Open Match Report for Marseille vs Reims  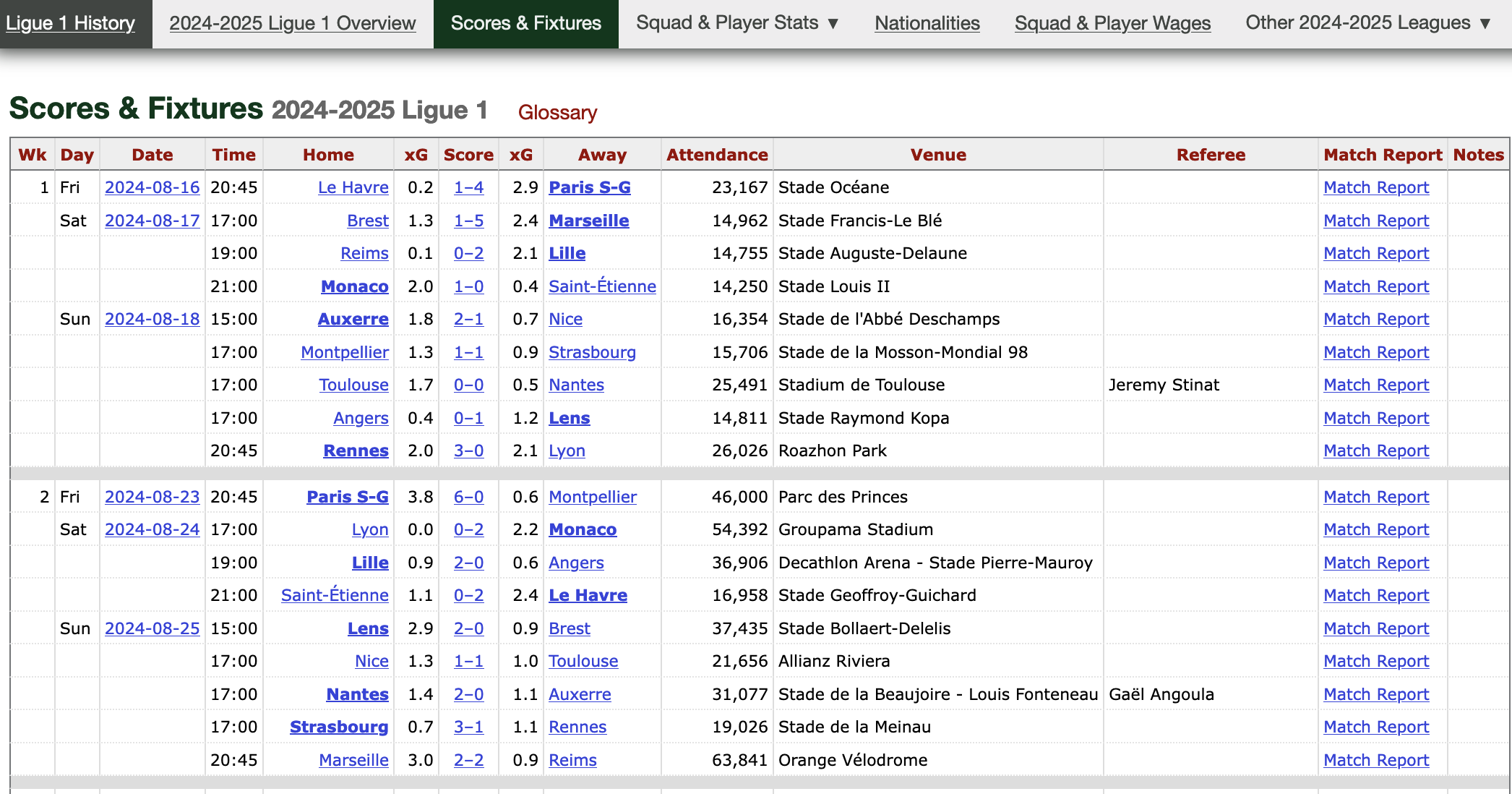coord(1376,760)
